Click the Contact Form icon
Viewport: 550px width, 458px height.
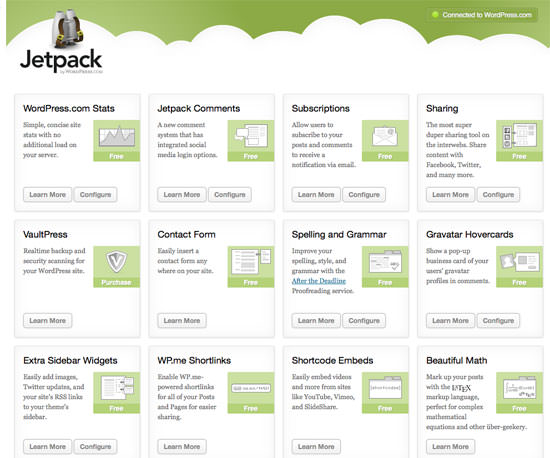(251, 262)
